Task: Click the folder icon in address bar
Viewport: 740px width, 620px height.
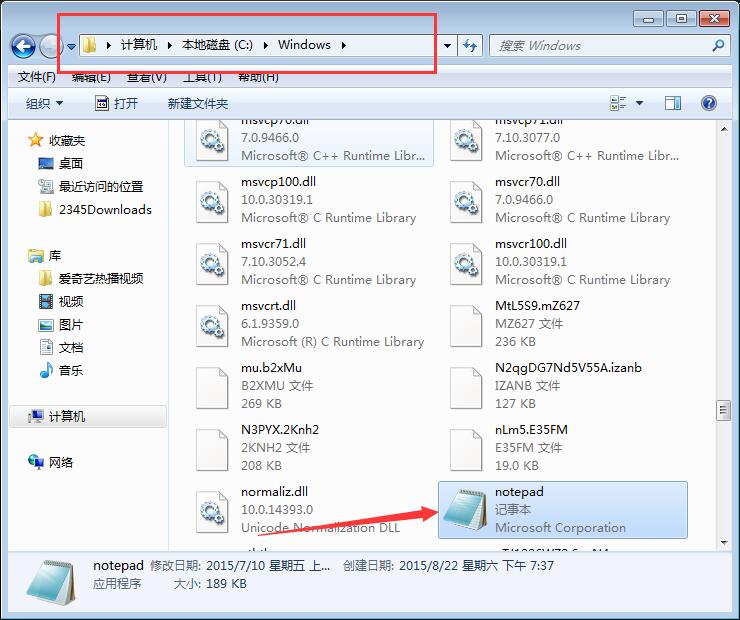Action: point(89,45)
